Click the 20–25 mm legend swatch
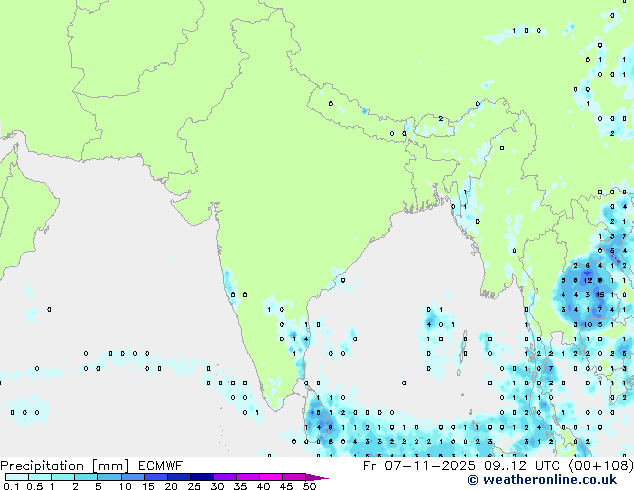 tap(178, 477)
